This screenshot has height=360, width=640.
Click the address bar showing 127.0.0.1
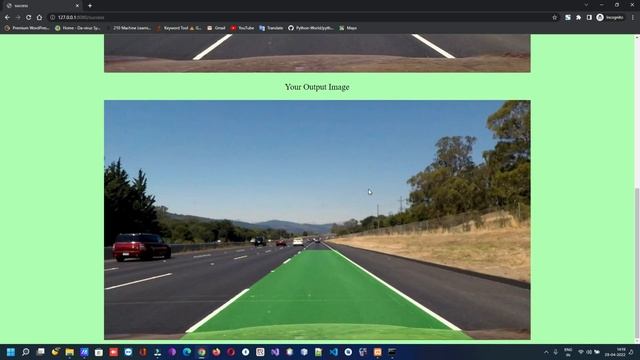point(302,18)
